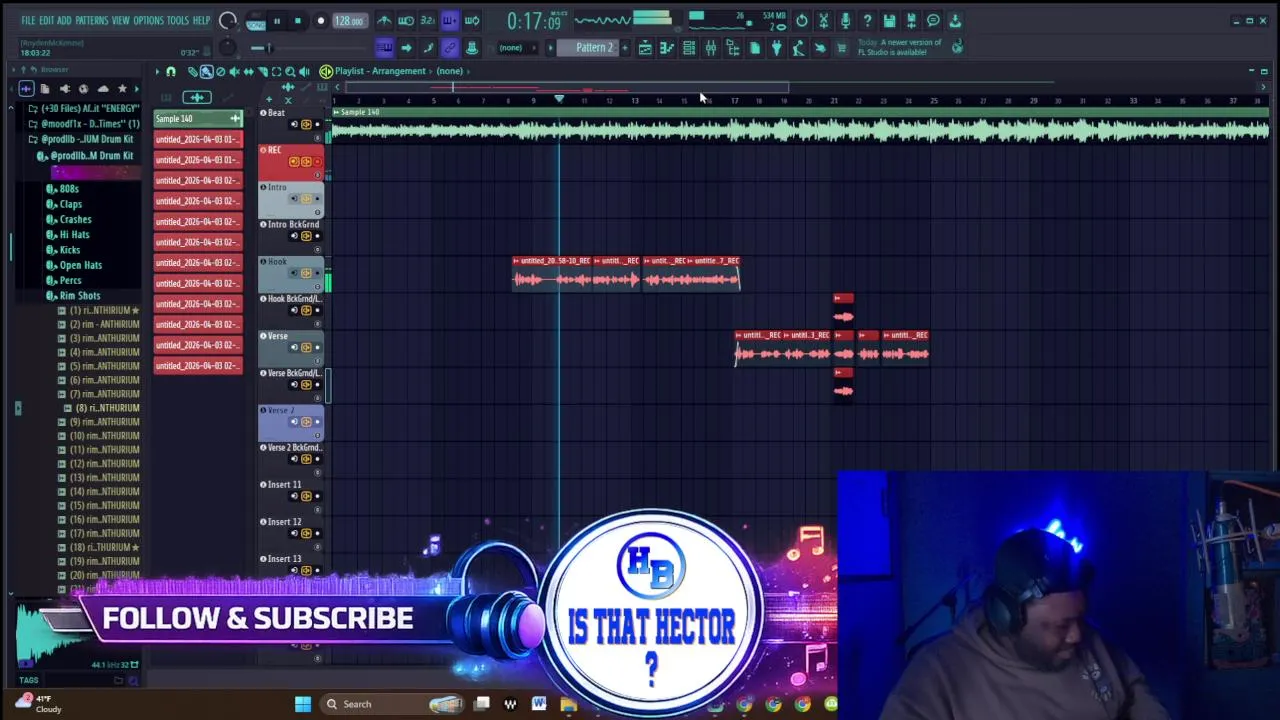The image size is (1280, 720).
Task: Click the microphone one-click recording icon
Action: click(845, 20)
